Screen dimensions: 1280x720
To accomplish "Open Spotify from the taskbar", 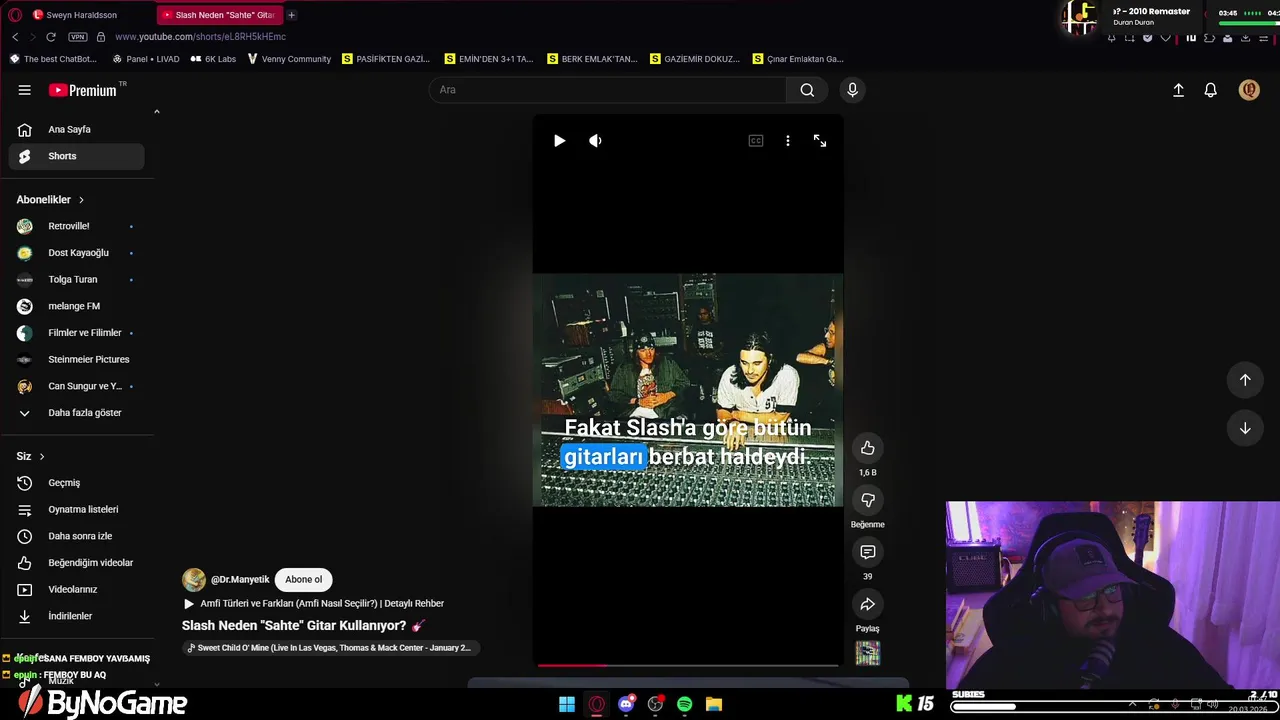I will pyautogui.click(x=684, y=704).
